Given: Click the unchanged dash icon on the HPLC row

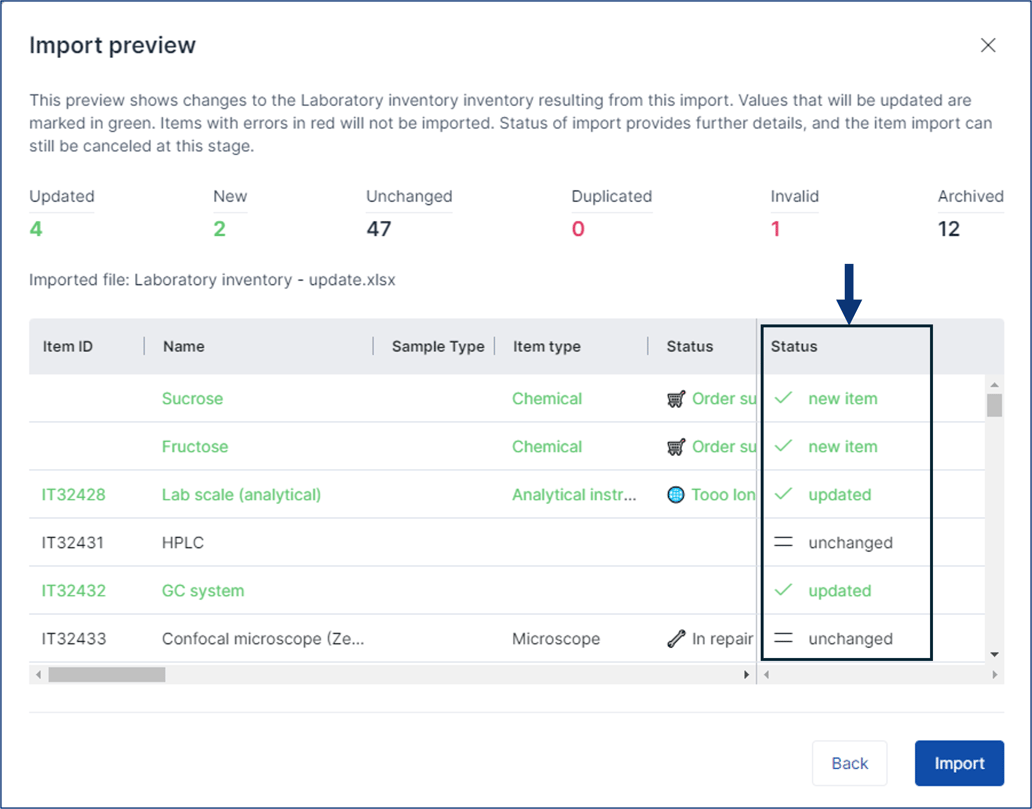Looking at the screenshot, I should [x=784, y=543].
